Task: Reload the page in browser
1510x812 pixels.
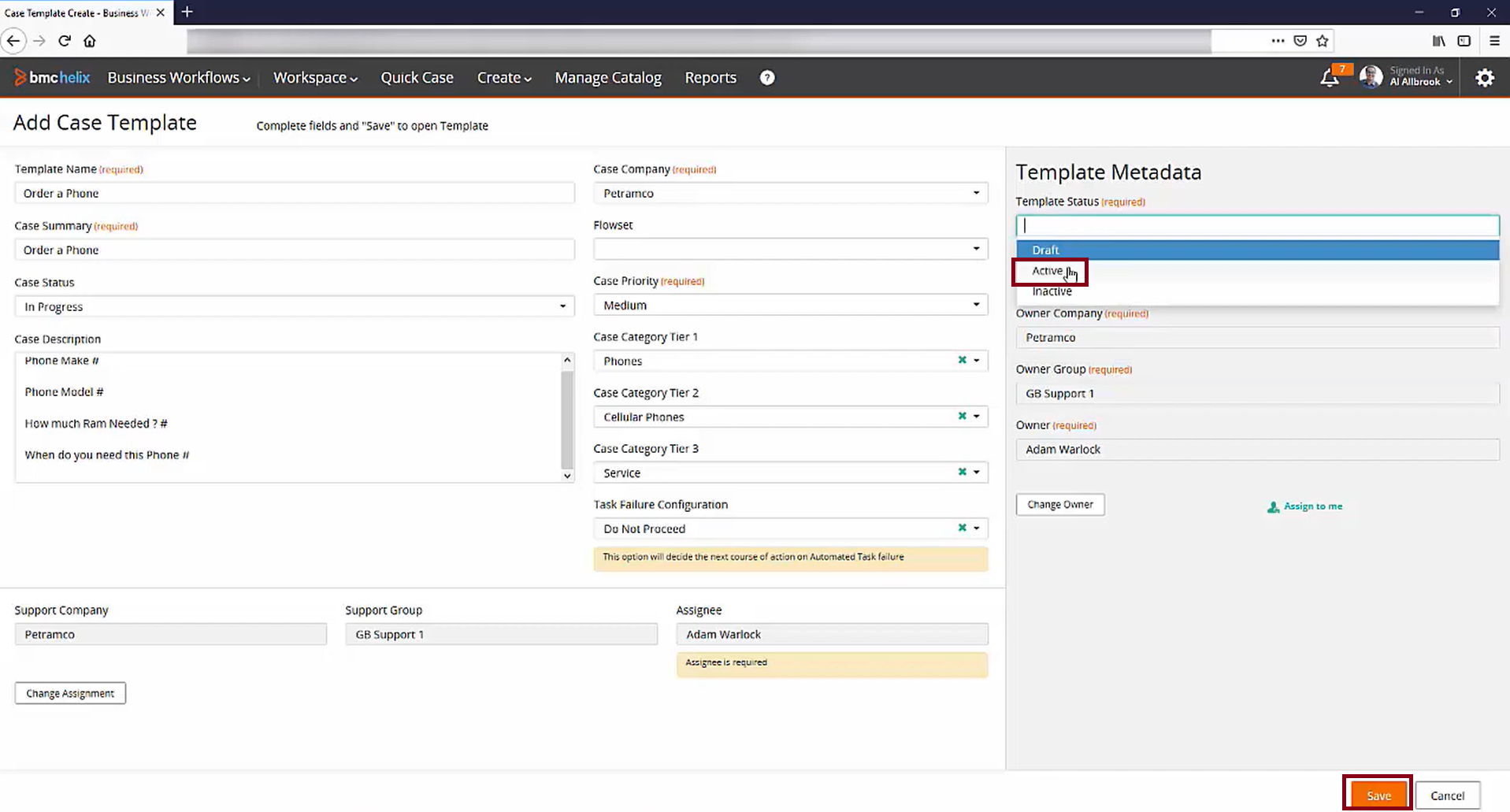Action: pyautogui.click(x=65, y=41)
